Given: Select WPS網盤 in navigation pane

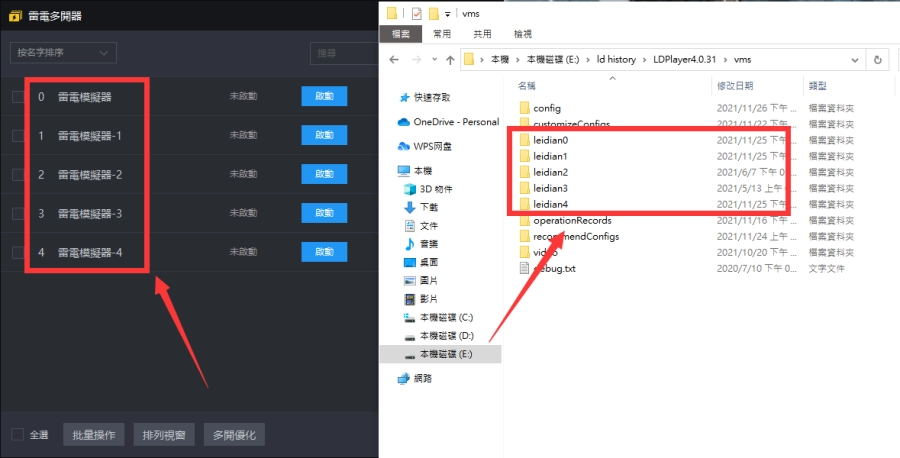Looking at the screenshot, I should [x=425, y=146].
